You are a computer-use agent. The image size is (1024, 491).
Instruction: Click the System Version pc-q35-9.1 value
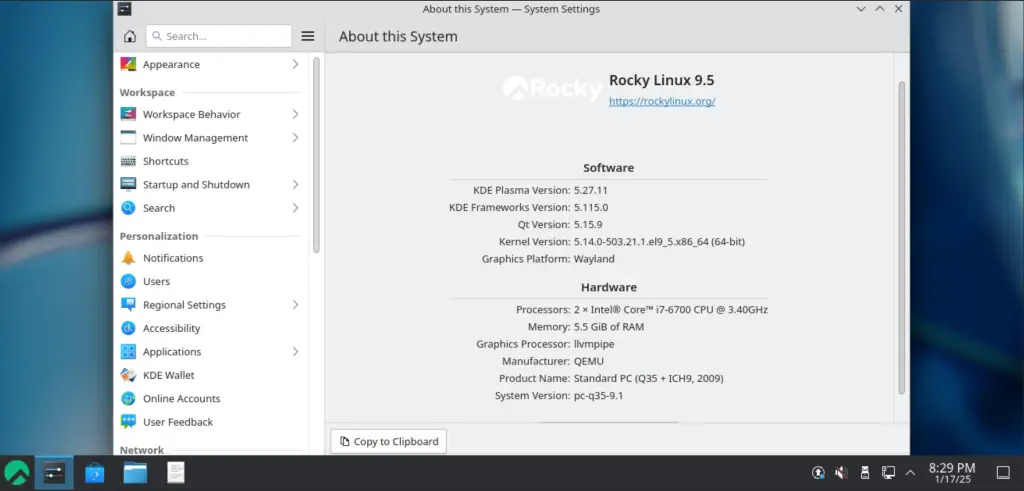[598, 396]
